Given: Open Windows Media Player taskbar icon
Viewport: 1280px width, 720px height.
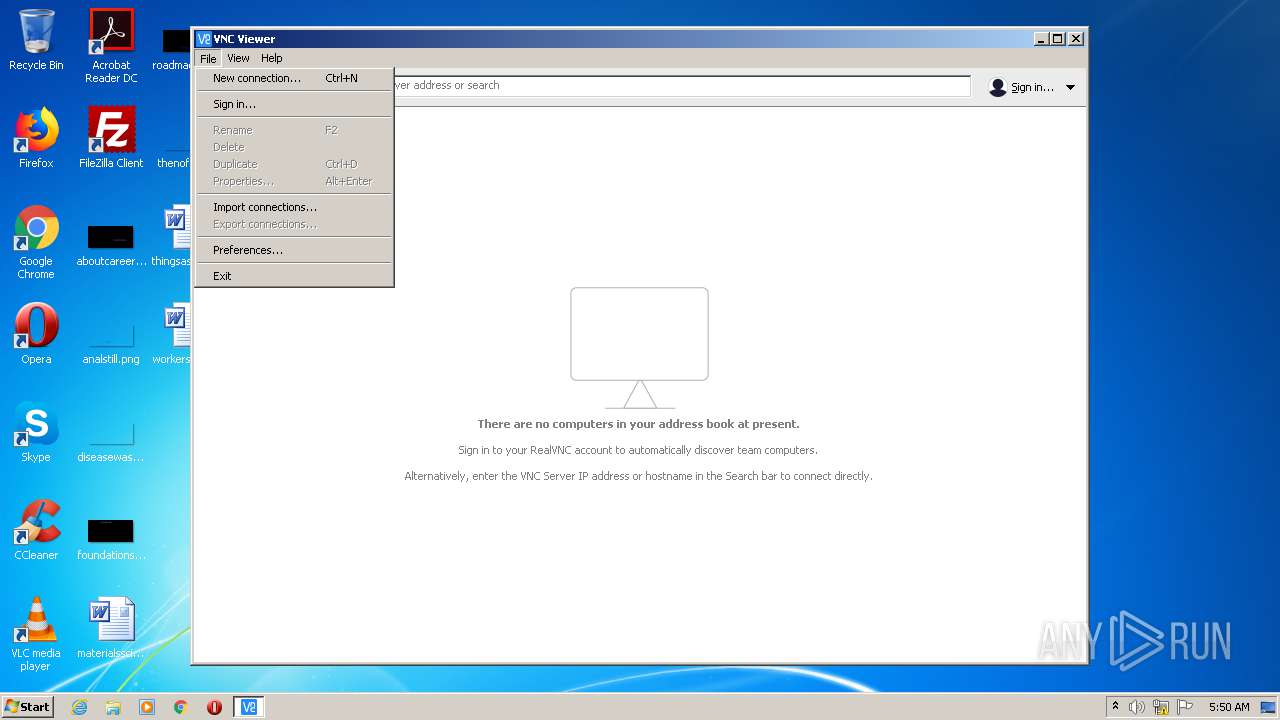Looking at the screenshot, I should click(x=147, y=707).
